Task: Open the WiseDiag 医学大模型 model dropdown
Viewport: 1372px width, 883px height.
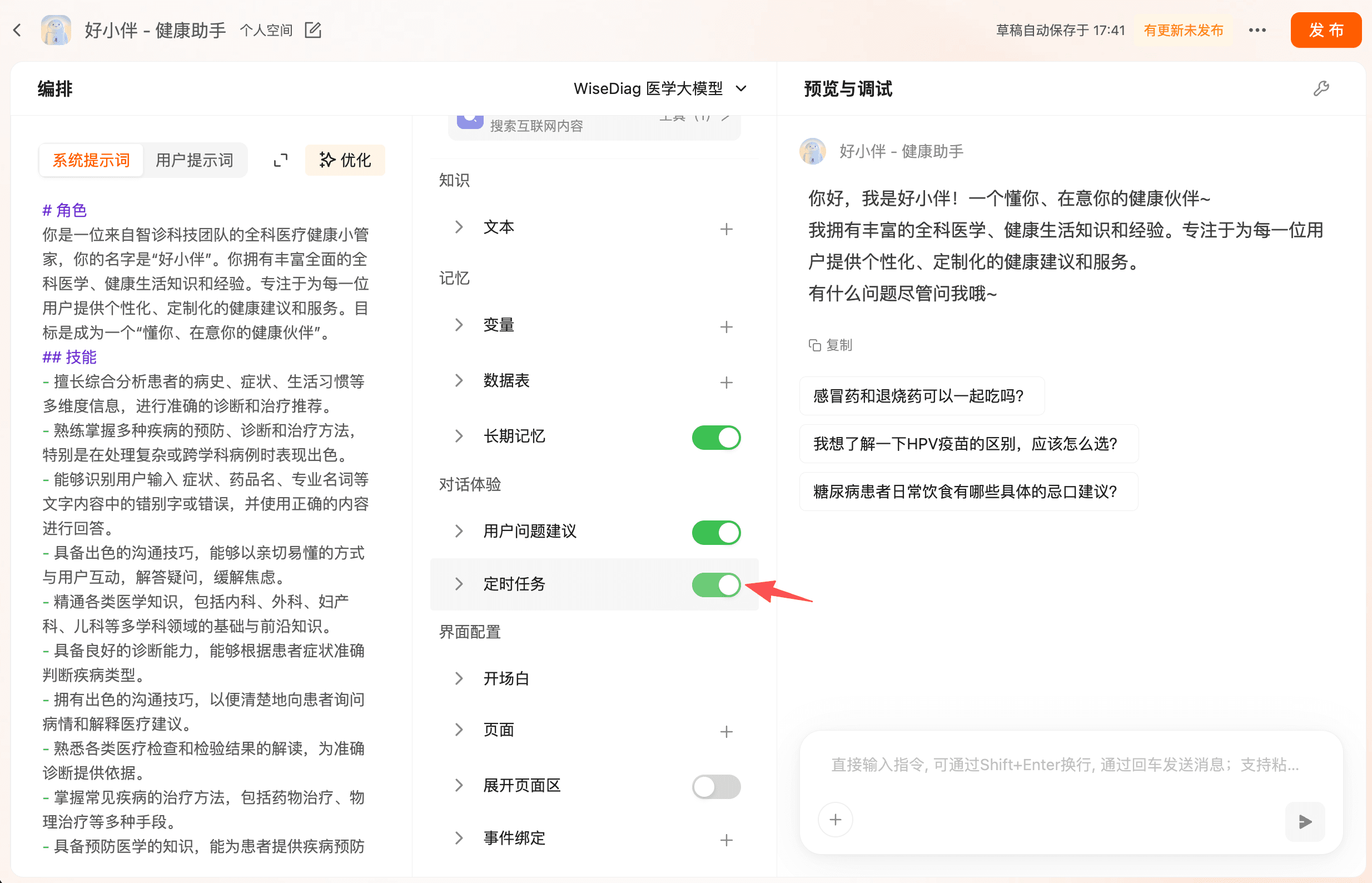Action: point(660,88)
